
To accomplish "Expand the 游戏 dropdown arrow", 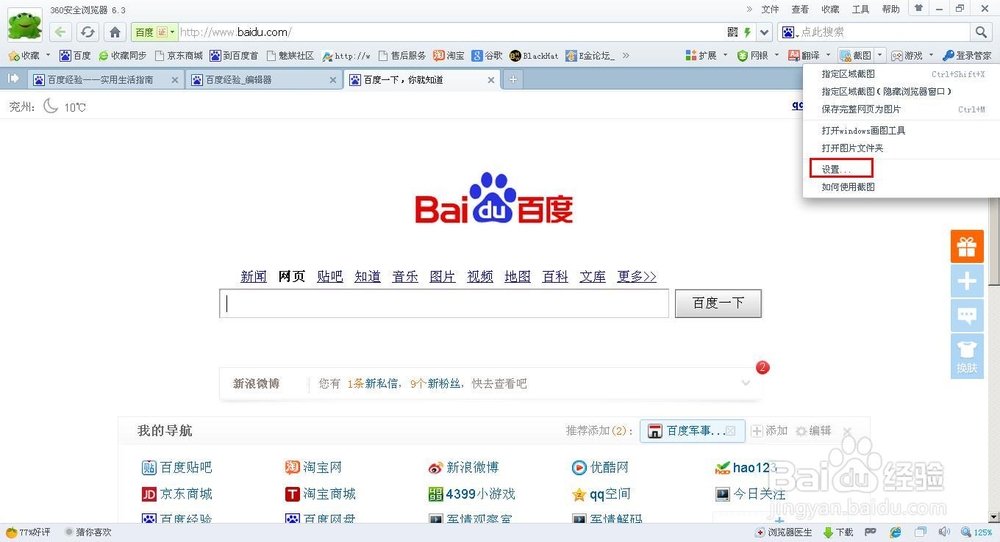I will pos(931,55).
